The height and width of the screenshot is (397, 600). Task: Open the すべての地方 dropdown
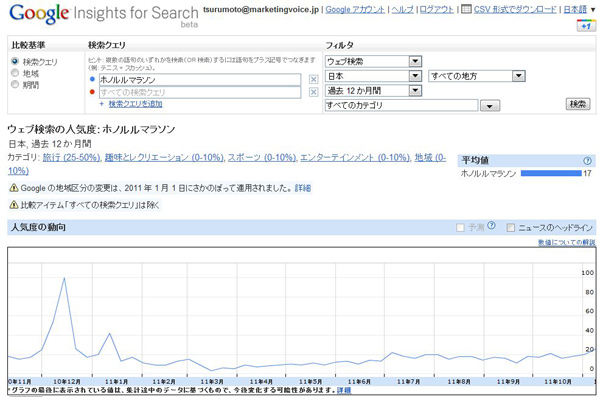coord(476,76)
